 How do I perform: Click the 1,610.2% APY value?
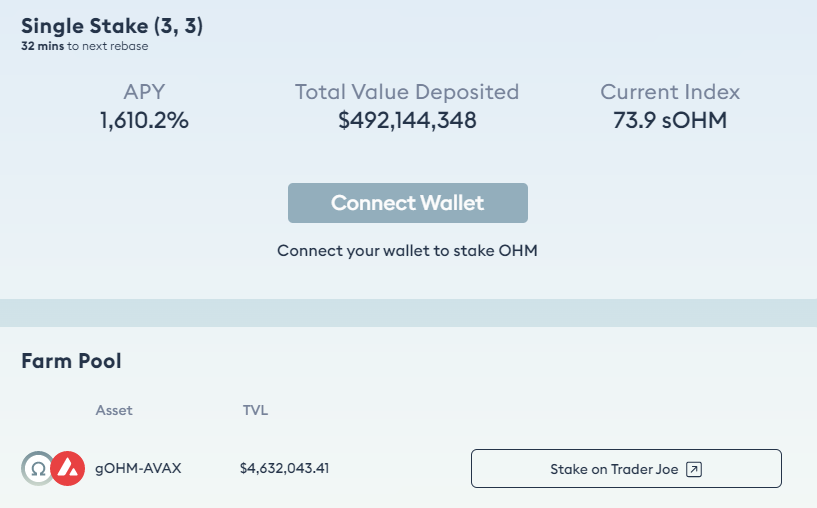tap(144, 120)
